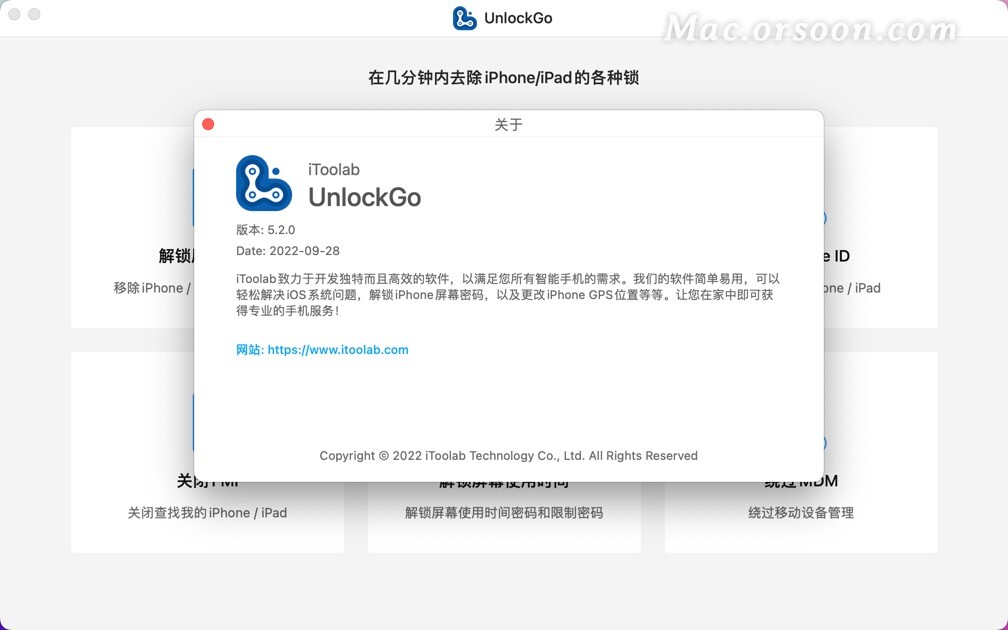Click the interlocked-circles logo inside the About panel

[x=263, y=184]
